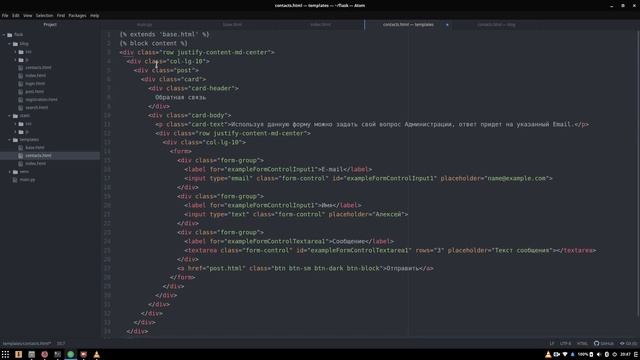
Task: Open the Selection menu
Action: coord(44,16)
